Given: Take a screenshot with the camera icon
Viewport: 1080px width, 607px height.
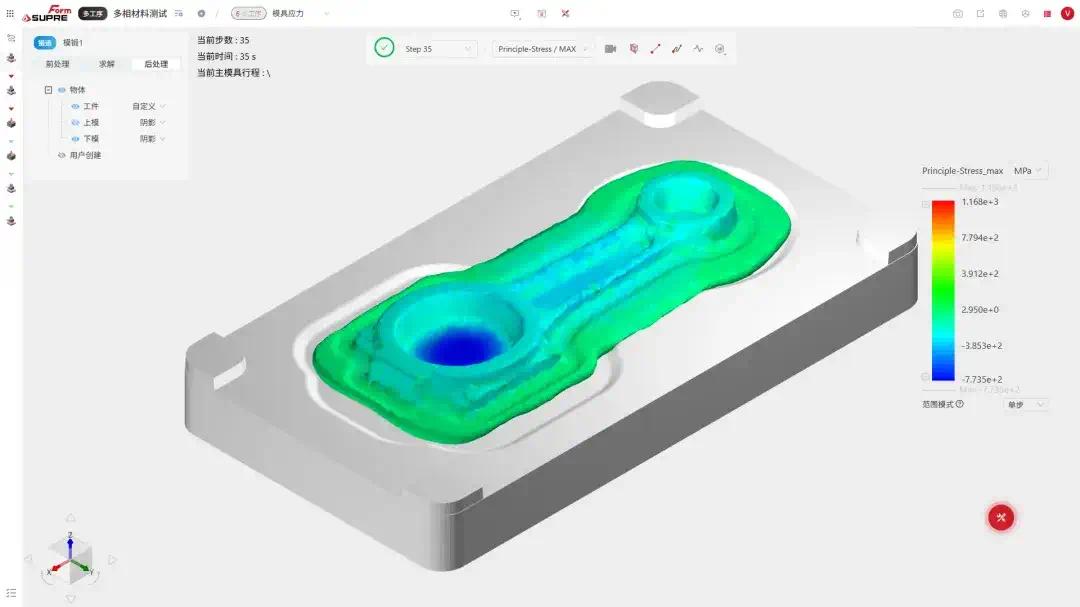Looking at the screenshot, I should point(957,14).
